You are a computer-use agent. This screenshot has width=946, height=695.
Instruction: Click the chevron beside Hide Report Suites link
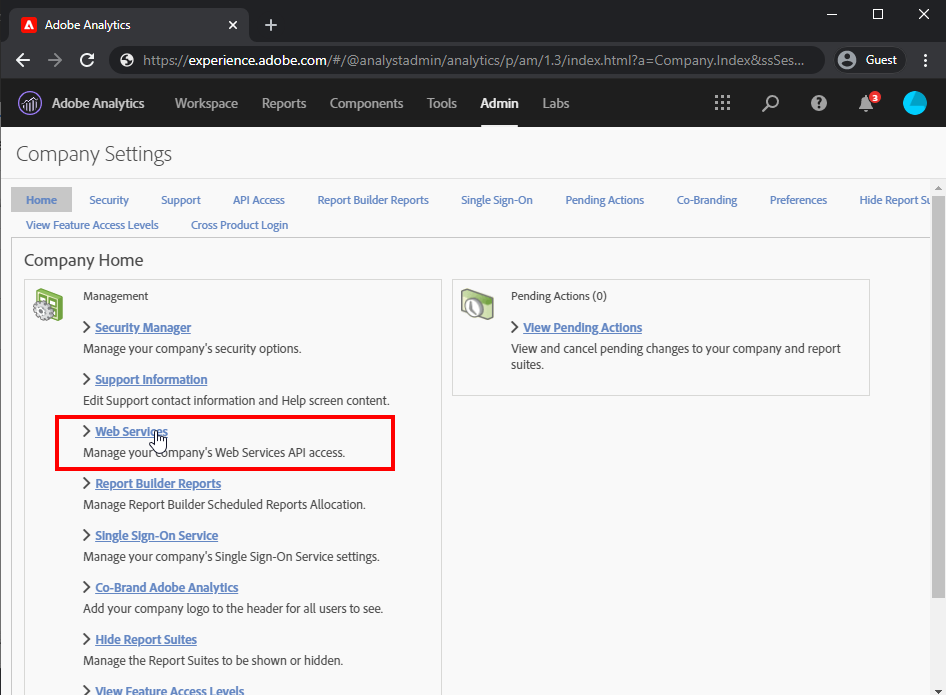[87, 638]
